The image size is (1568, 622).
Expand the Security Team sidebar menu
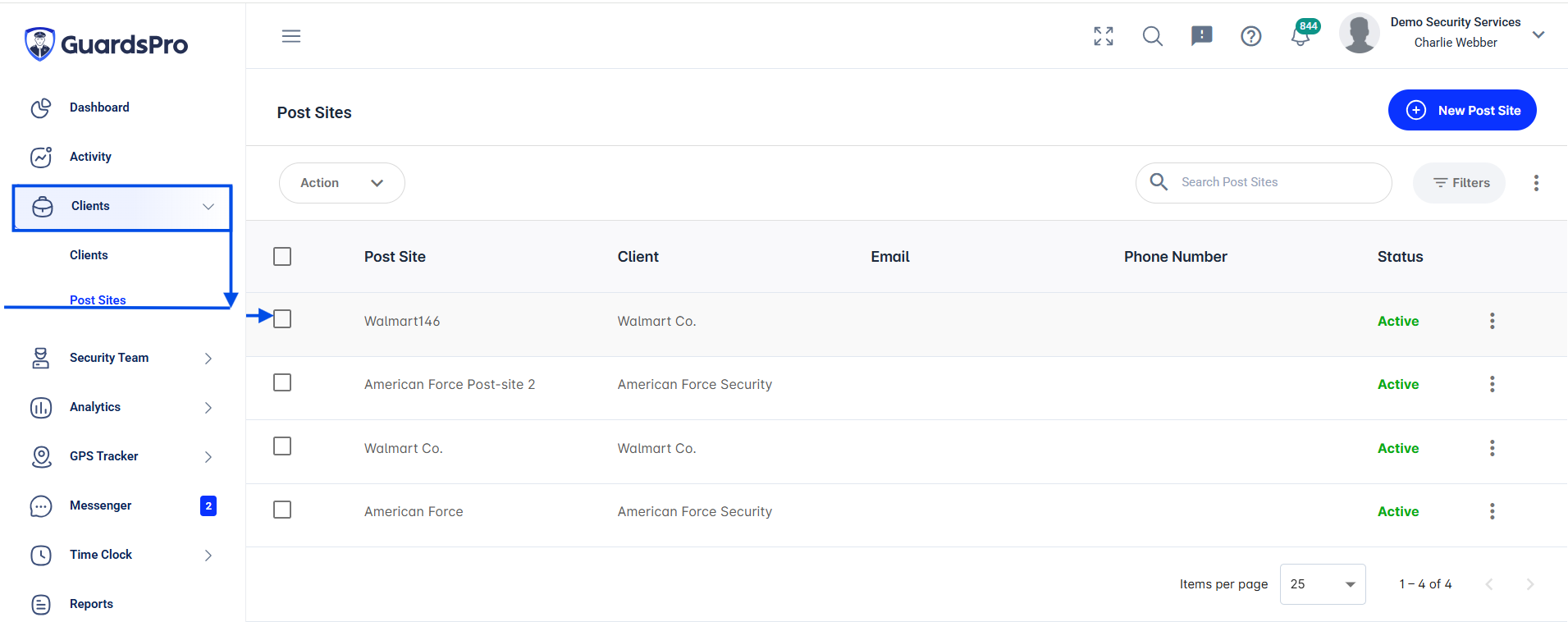[123, 358]
